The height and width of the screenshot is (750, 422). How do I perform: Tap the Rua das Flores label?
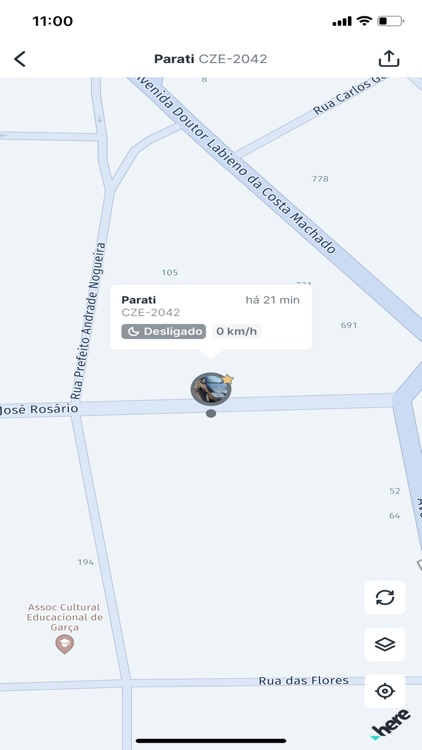(x=303, y=680)
